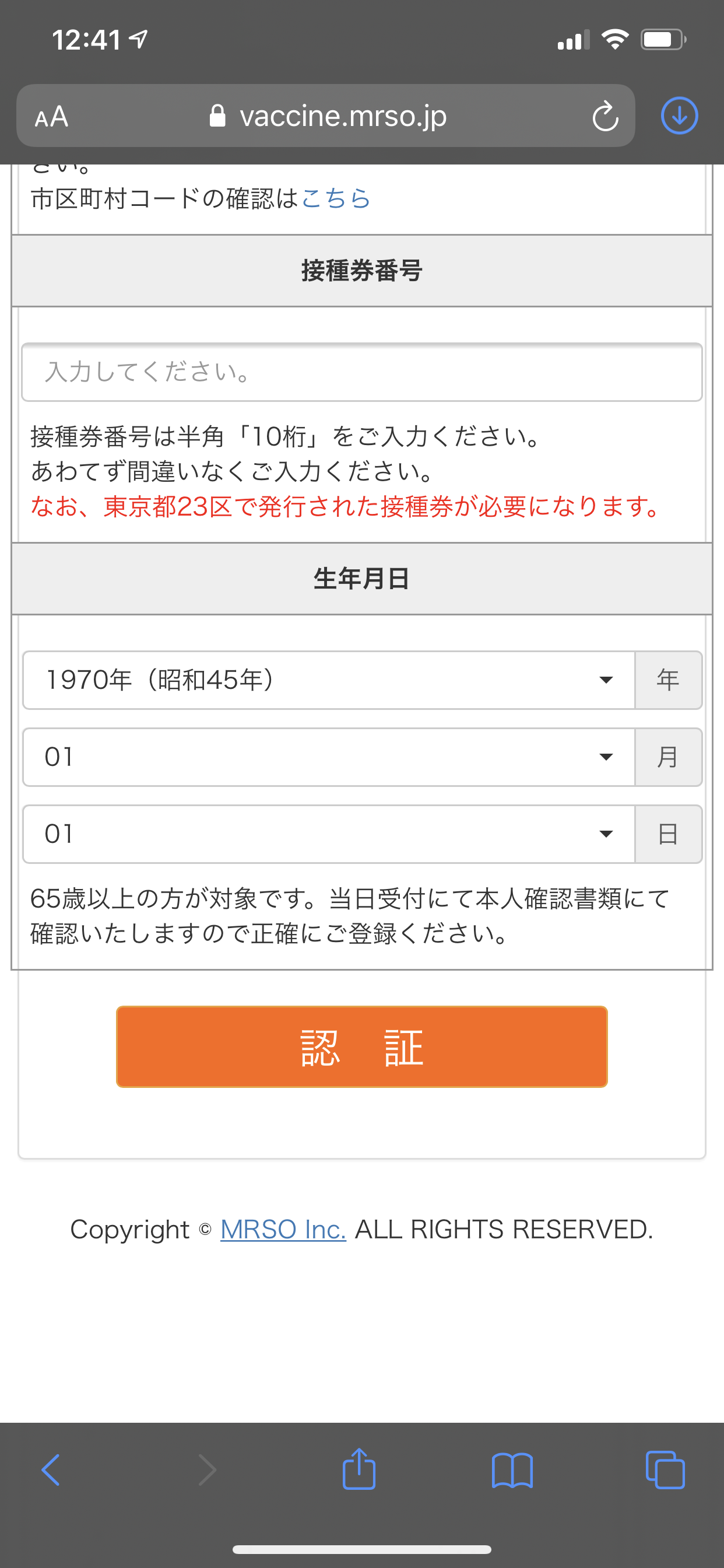Tap the Safari reload page icon

[604, 116]
